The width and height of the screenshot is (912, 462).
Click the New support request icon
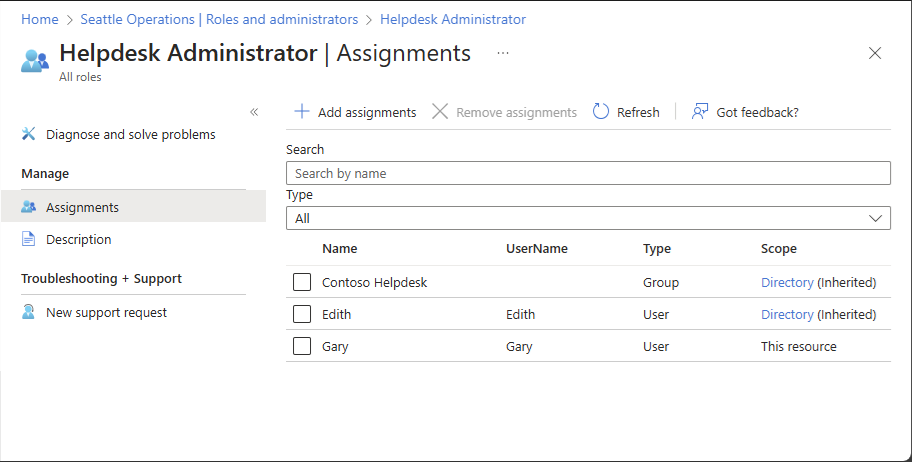pos(28,312)
